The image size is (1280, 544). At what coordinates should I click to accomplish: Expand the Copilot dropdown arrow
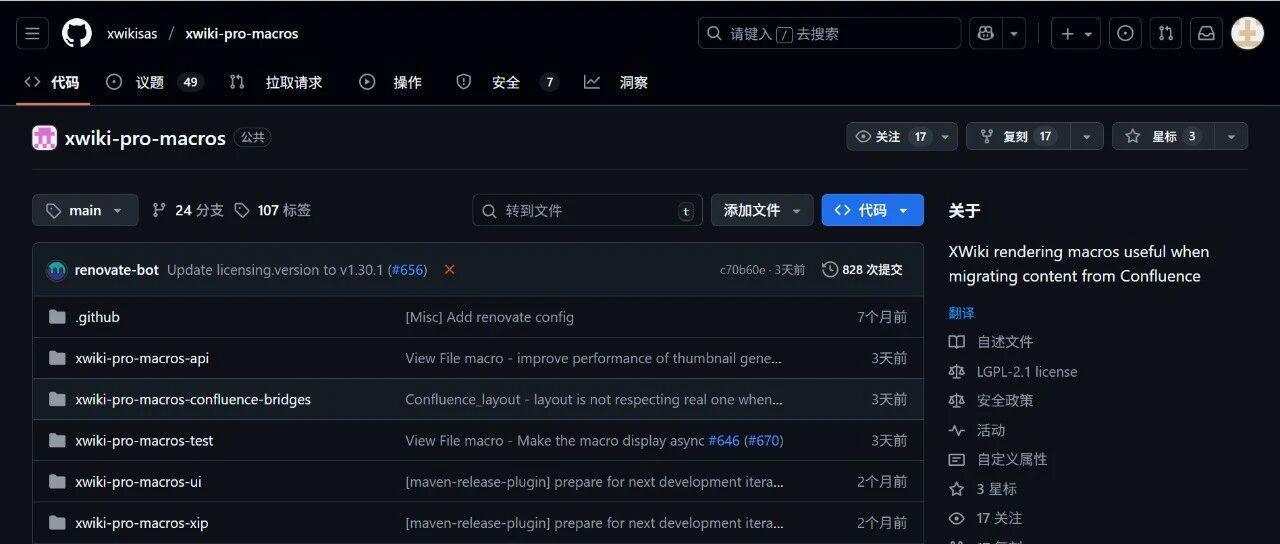coord(1014,33)
